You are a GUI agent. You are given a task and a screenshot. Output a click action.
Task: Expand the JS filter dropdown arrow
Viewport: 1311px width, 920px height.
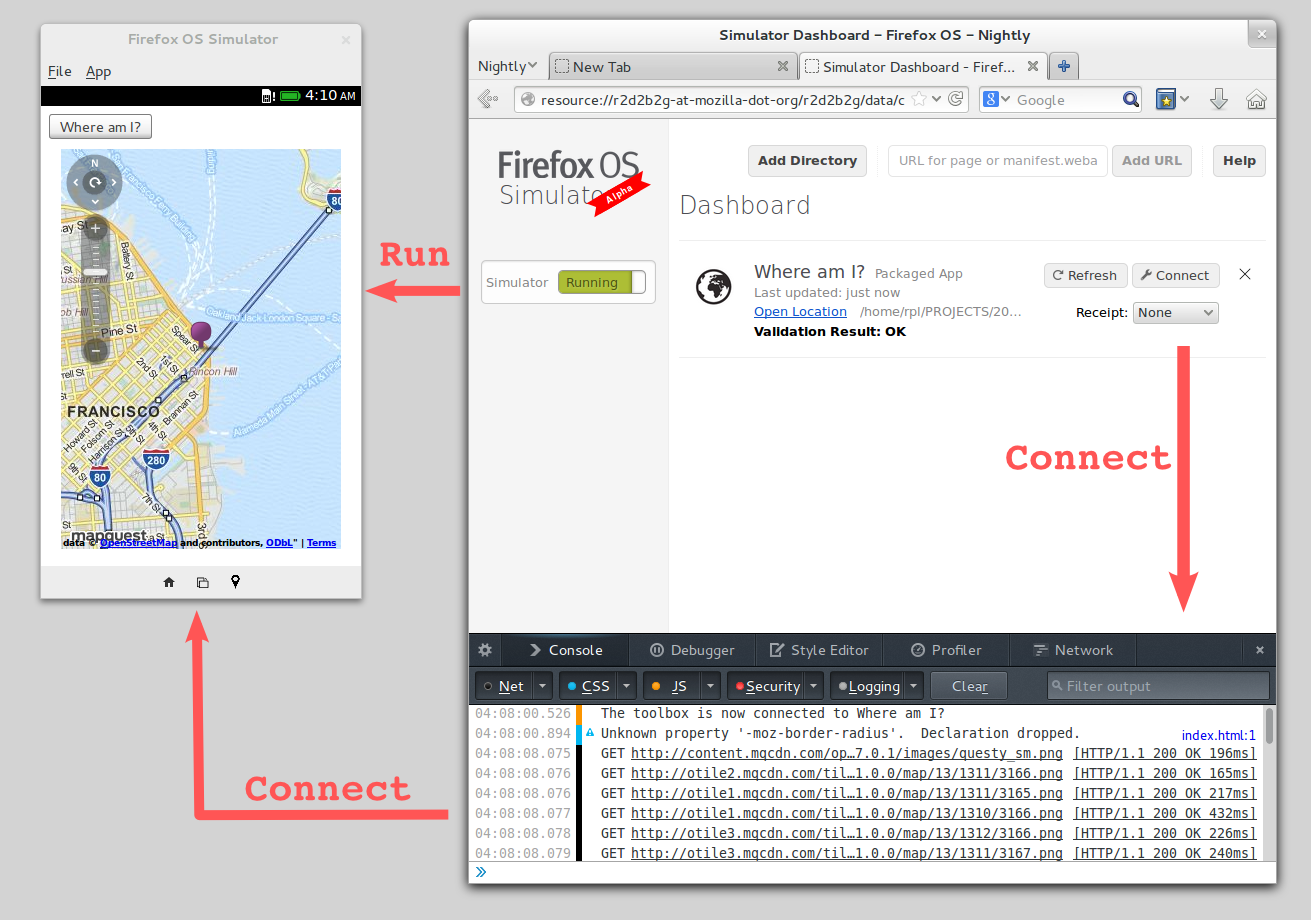coord(711,686)
